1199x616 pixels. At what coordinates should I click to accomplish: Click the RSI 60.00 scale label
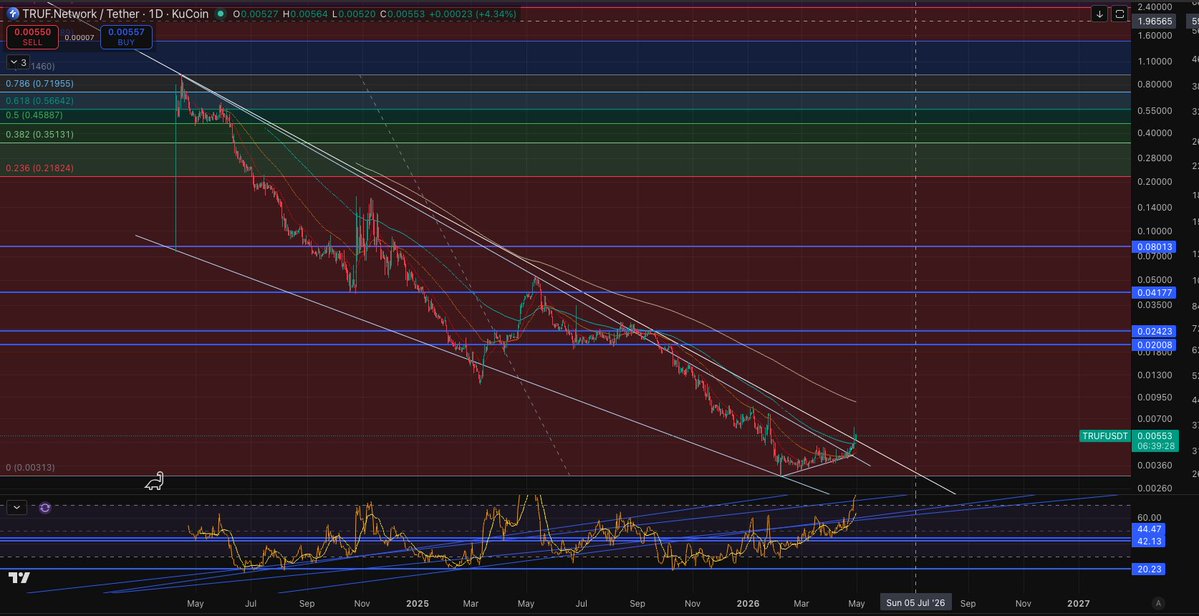click(x=1149, y=517)
